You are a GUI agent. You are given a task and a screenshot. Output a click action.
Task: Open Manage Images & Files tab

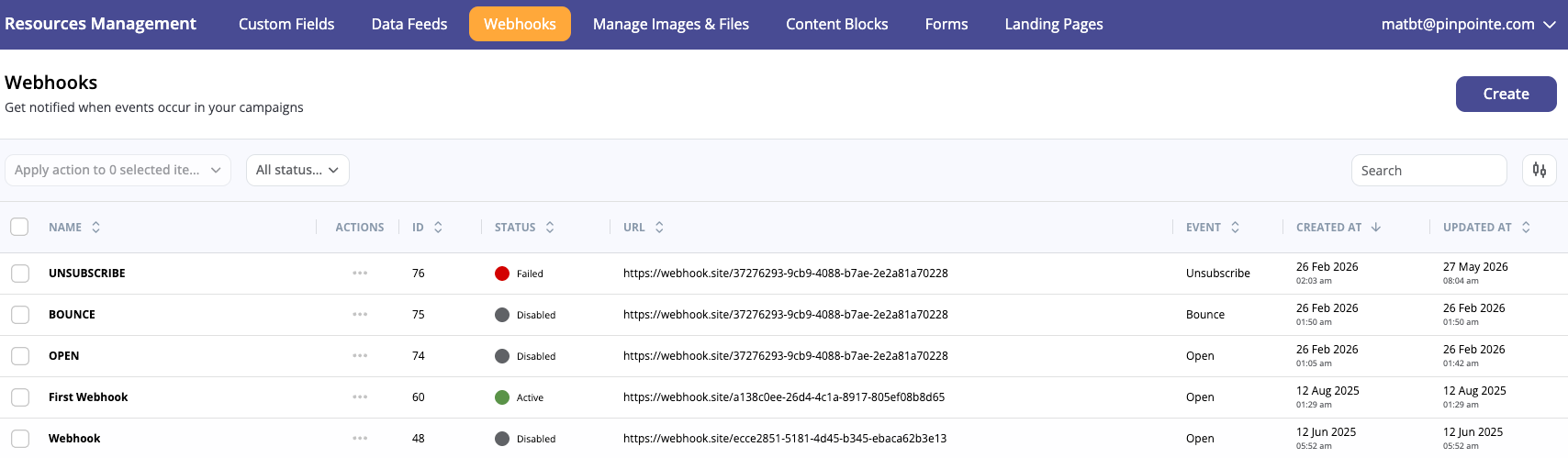tap(671, 24)
